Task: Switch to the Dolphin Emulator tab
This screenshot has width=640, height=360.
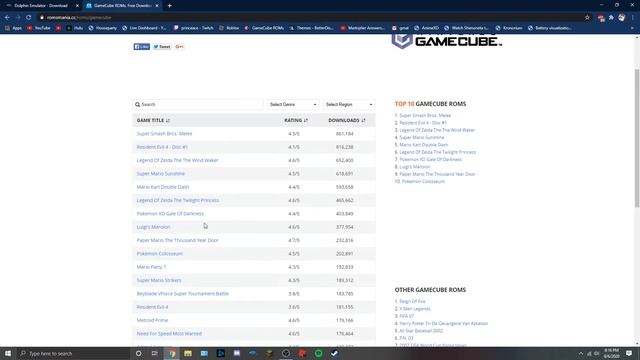Action: (x=40, y=6)
